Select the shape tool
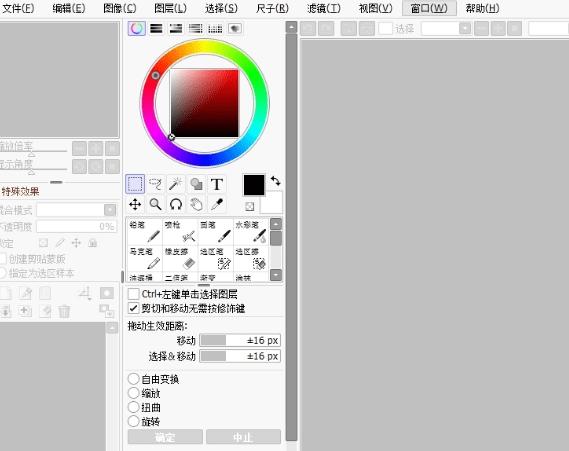Viewport: 569px width, 451px height. tap(196, 184)
